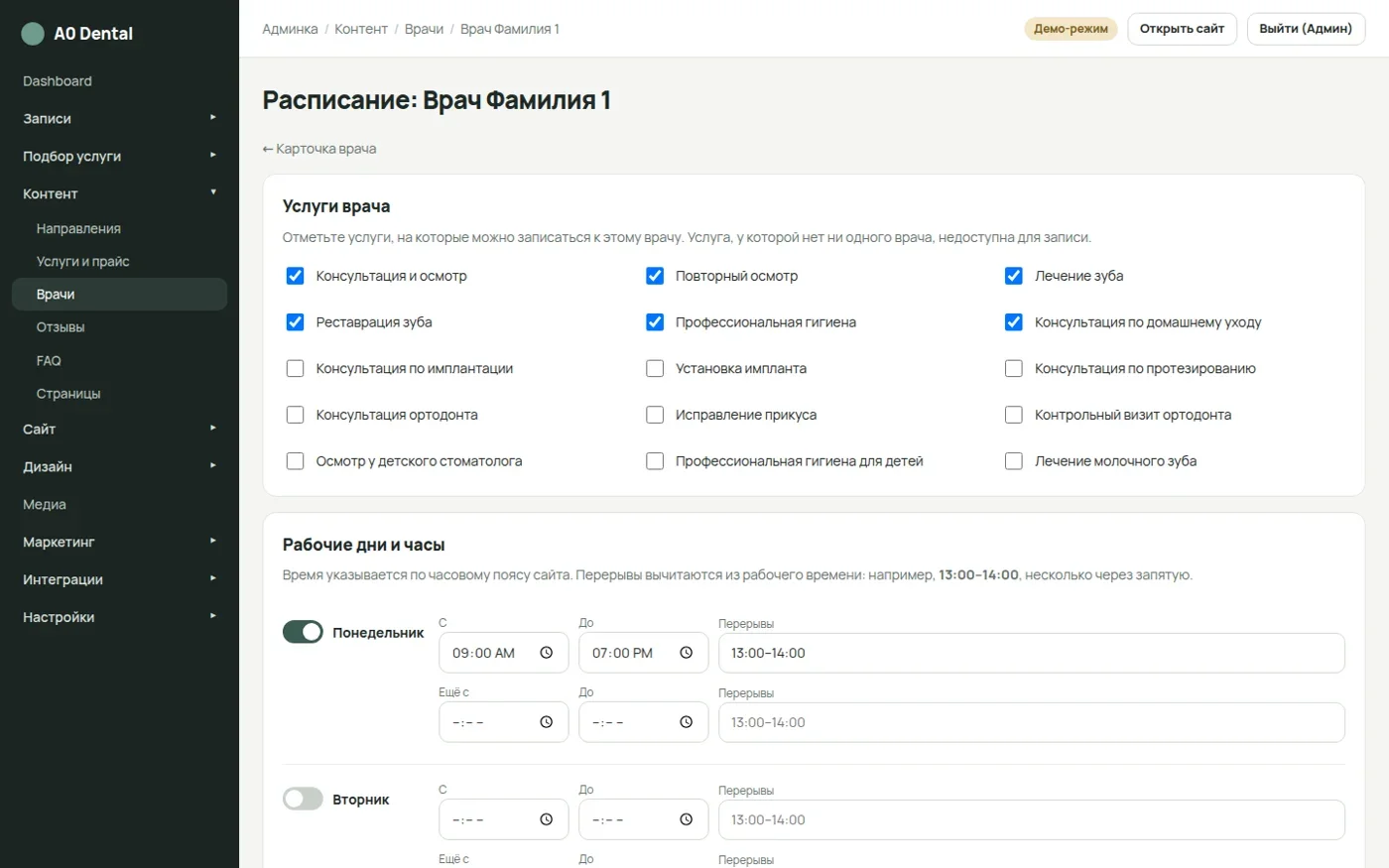This screenshot has width=1389, height=868.
Task: Check 'Установка импланта' checkbox
Action: pyautogui.click(x=655, y=368)
